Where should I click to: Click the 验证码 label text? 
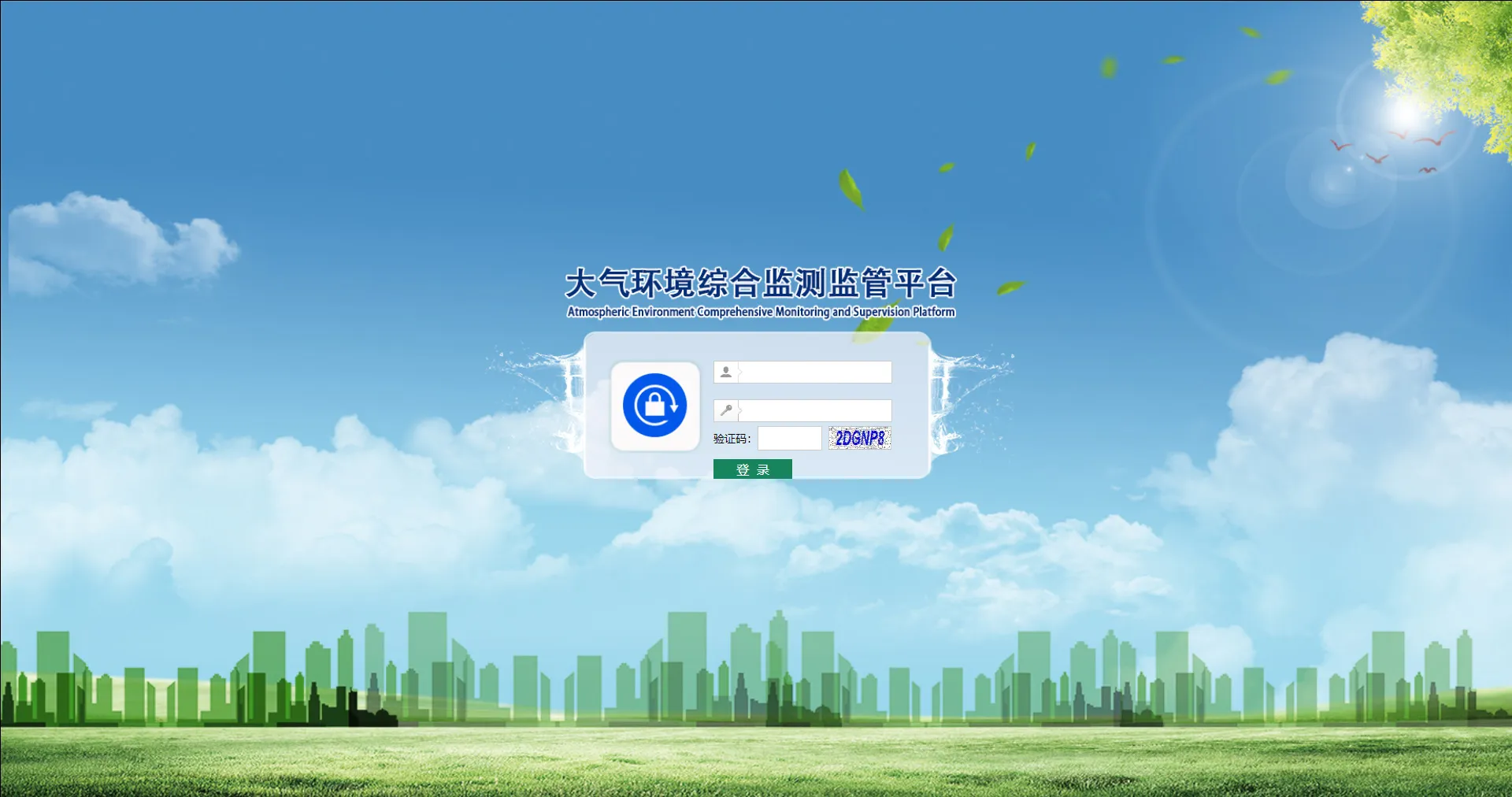coord(732,439)
